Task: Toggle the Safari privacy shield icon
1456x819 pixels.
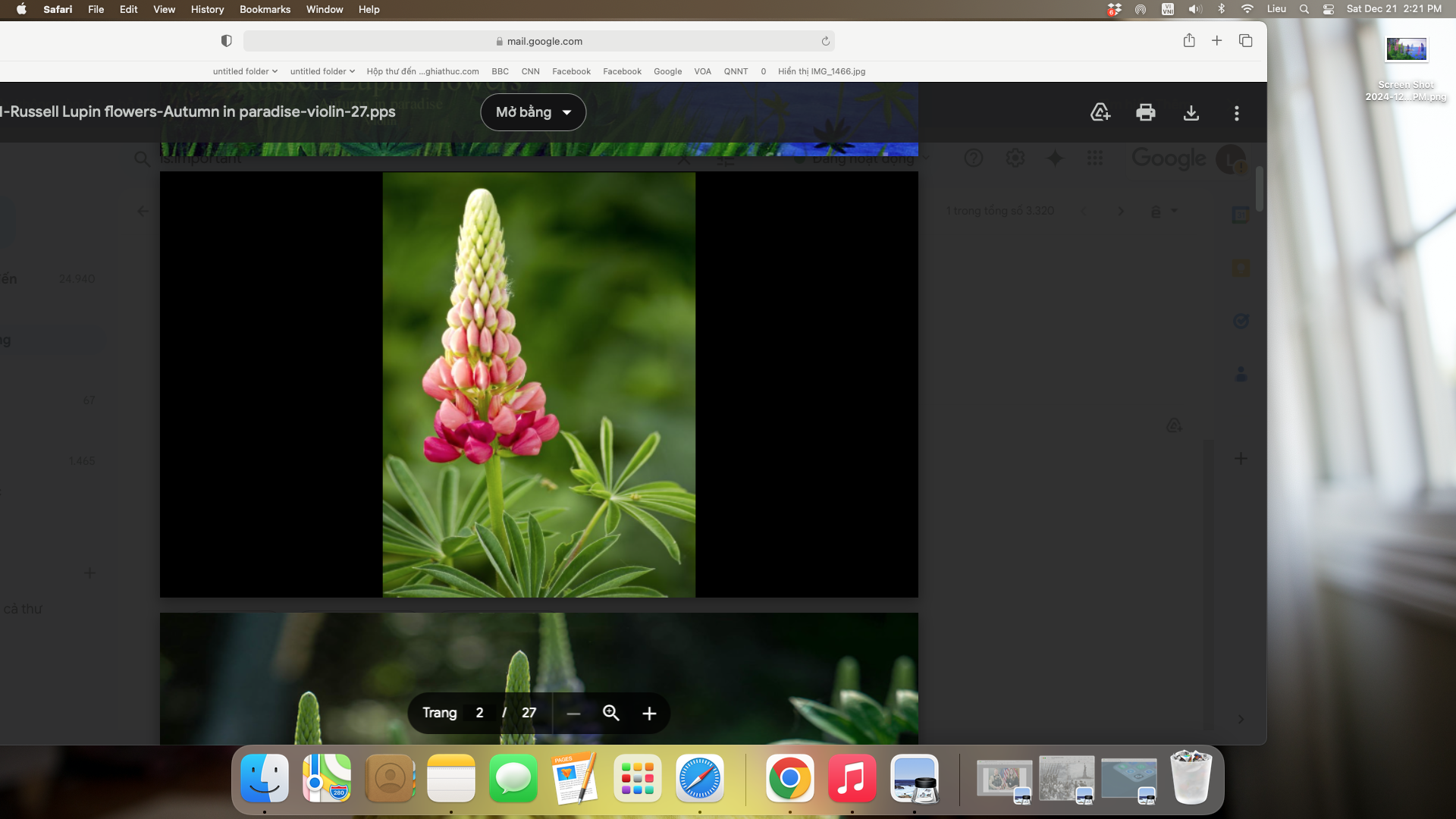Action: pyautogui.click(x=226, y=41)
